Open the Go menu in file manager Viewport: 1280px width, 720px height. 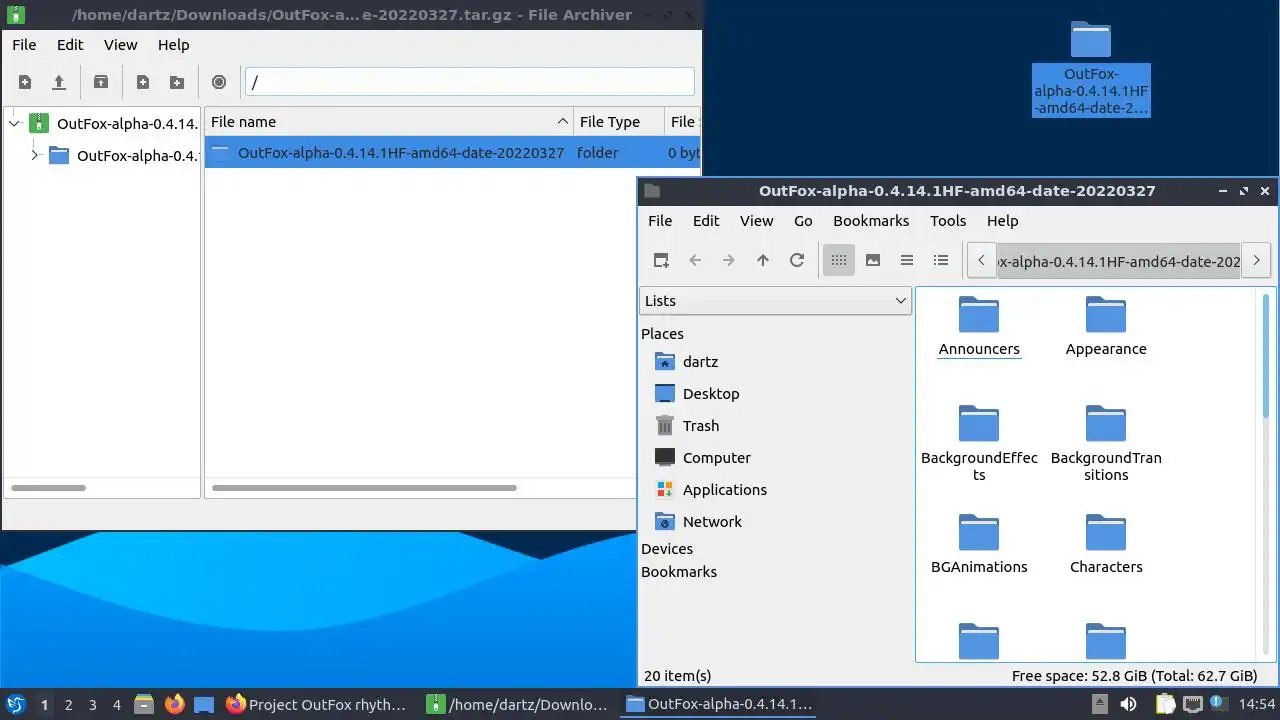point(803,221)
